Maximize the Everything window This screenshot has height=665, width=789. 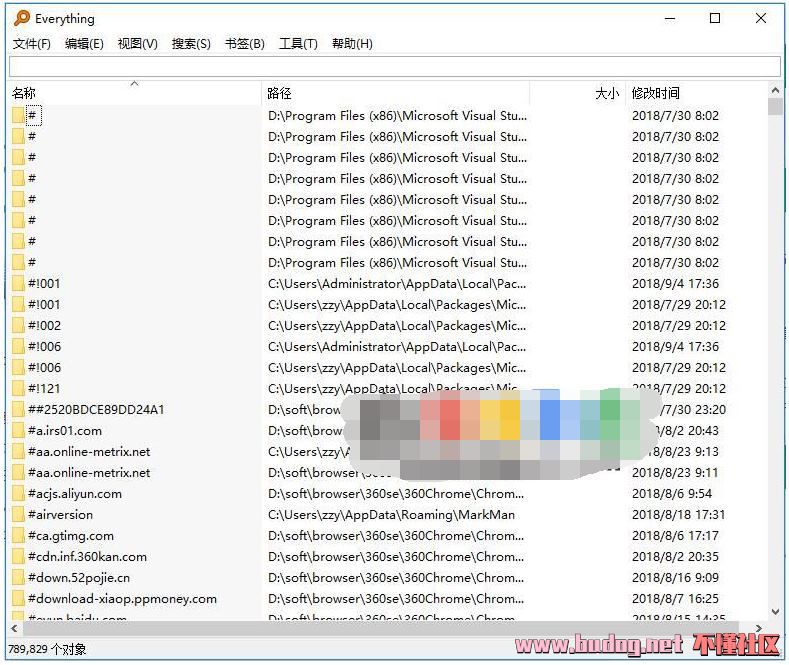pyautogui.click(x=715, y=19)
